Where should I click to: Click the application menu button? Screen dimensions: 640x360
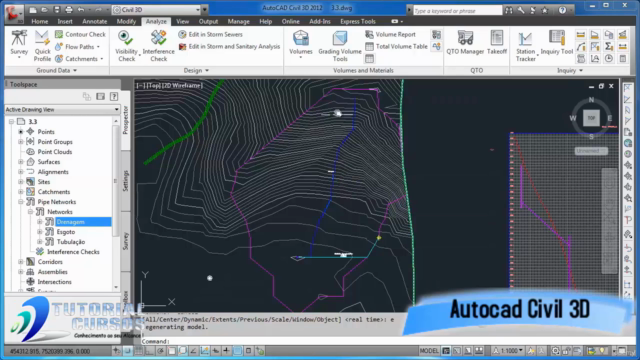click(x=13, y=13)
